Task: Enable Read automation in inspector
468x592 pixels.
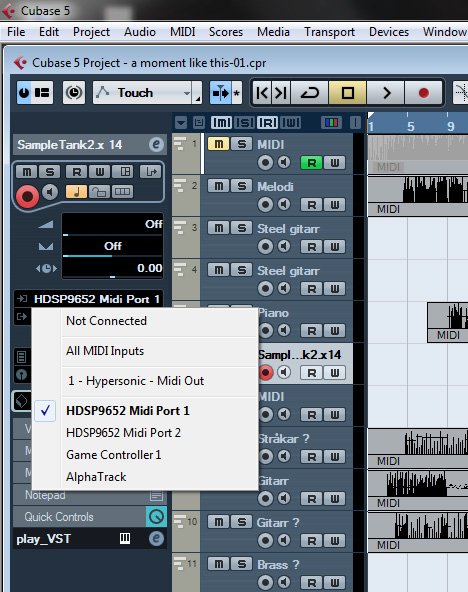Action: point(77,172)
